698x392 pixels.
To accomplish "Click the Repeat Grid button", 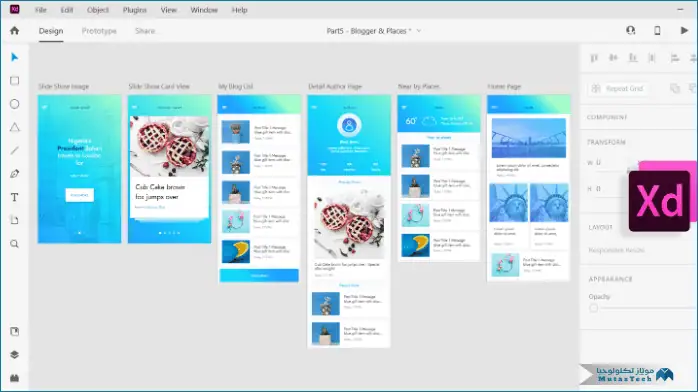I will click(x=618, y=89).
